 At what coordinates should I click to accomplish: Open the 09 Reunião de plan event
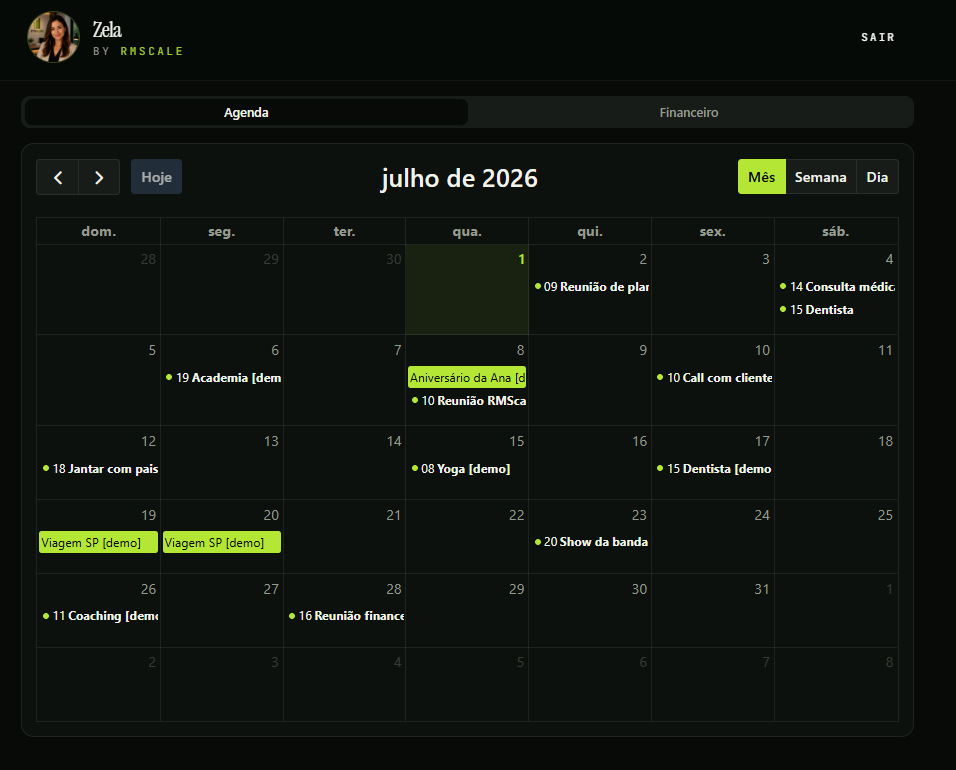[x=591, y=287]
